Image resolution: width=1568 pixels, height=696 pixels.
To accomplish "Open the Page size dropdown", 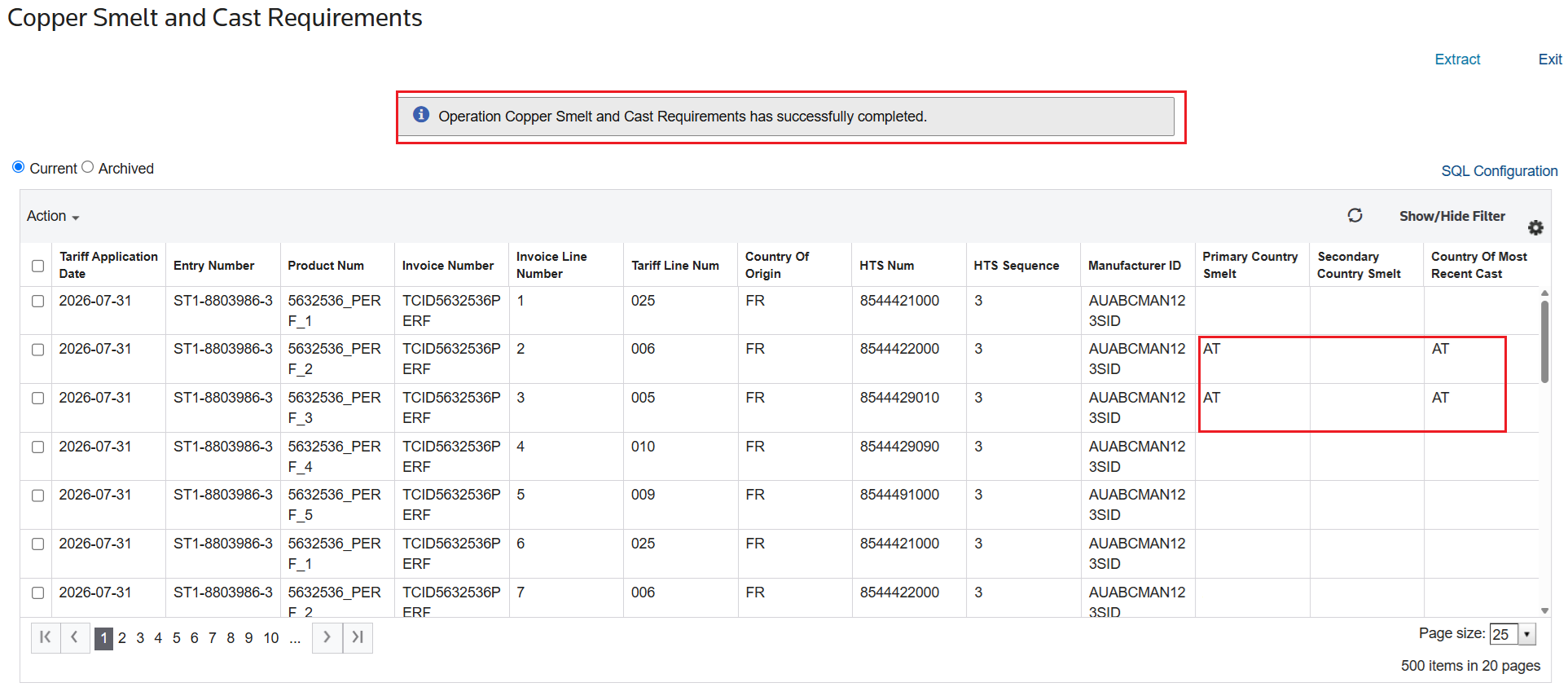I will pyautogui.click(x=1526, y=634).
